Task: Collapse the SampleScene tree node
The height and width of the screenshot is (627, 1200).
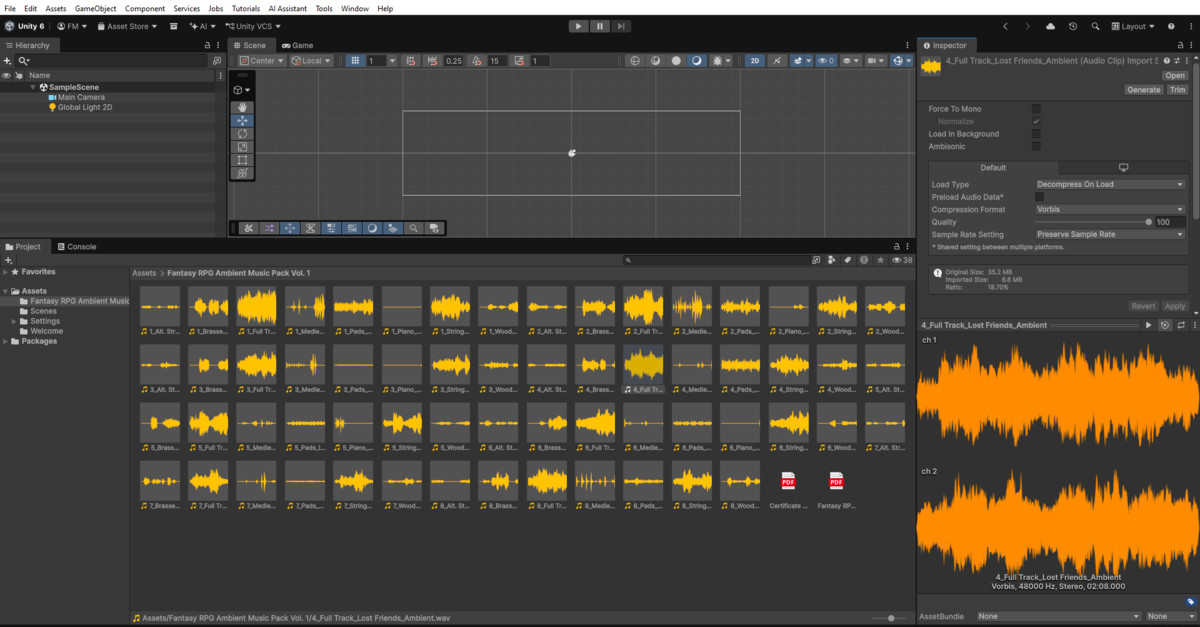Action: 32,87
